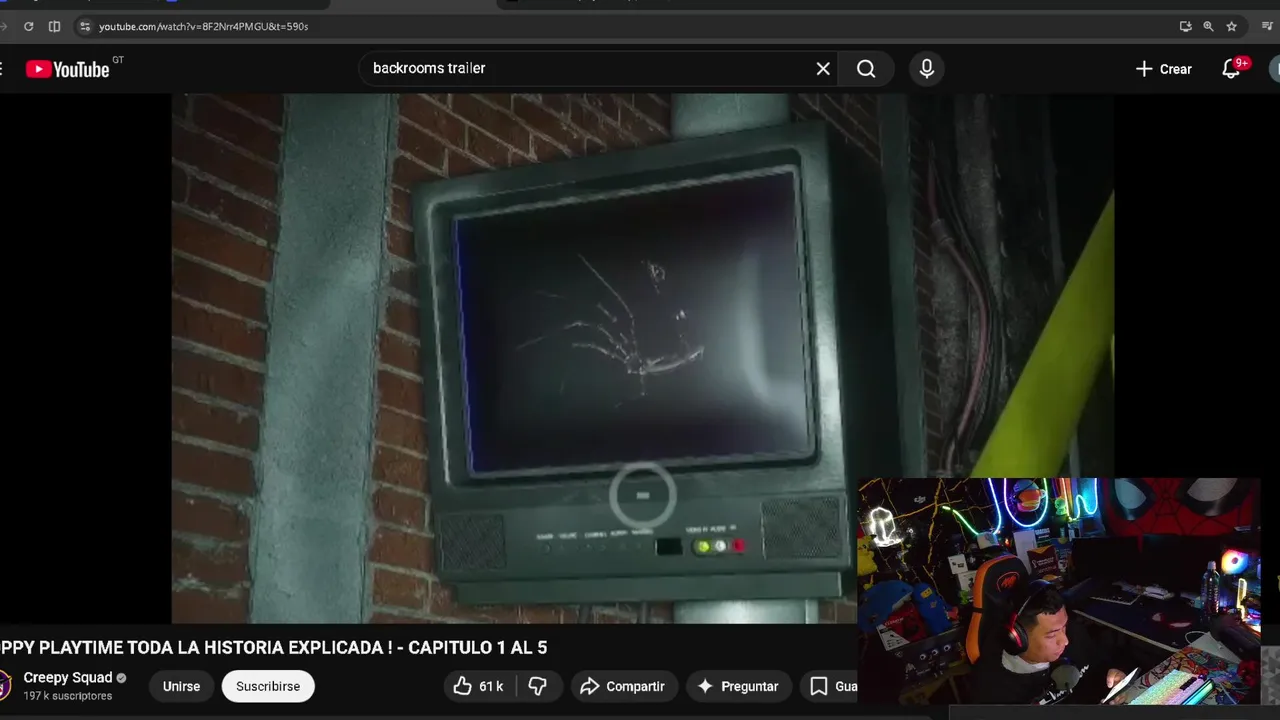Pause the video by clicking the player
This screenshot has height=720, width=1280.
coord(642,358)
